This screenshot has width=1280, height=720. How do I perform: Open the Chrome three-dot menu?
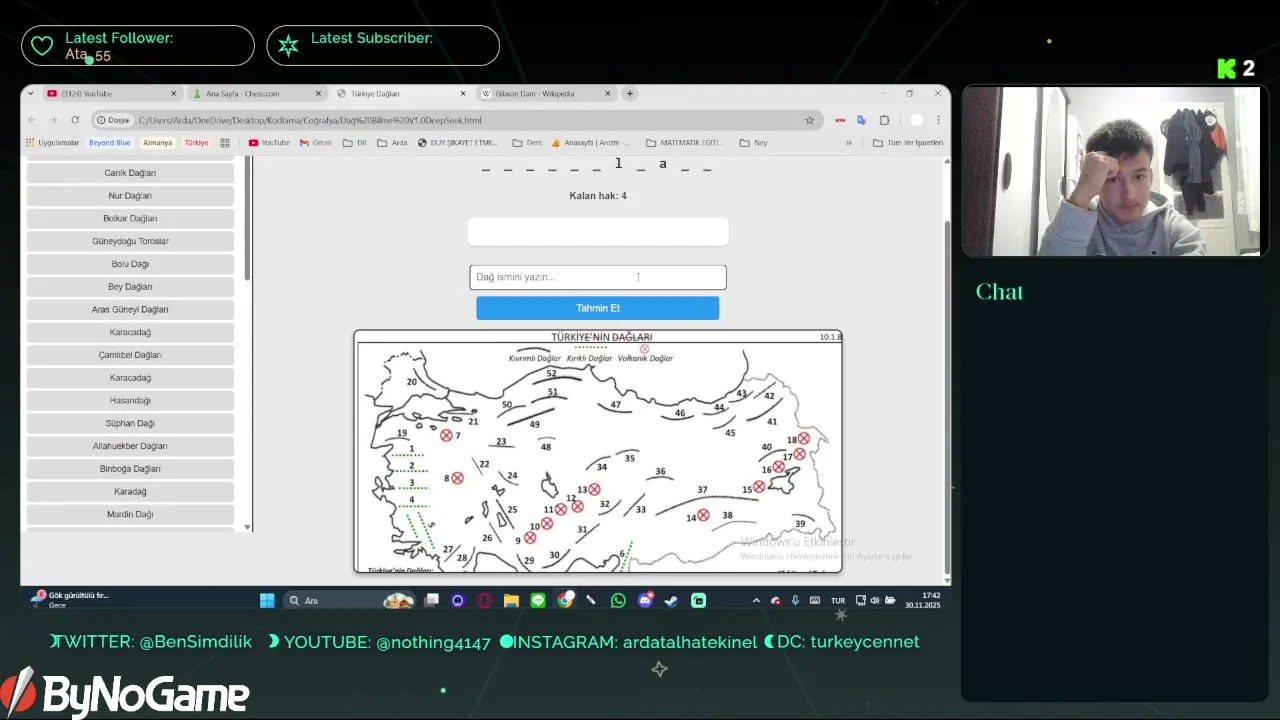[938, 120]
